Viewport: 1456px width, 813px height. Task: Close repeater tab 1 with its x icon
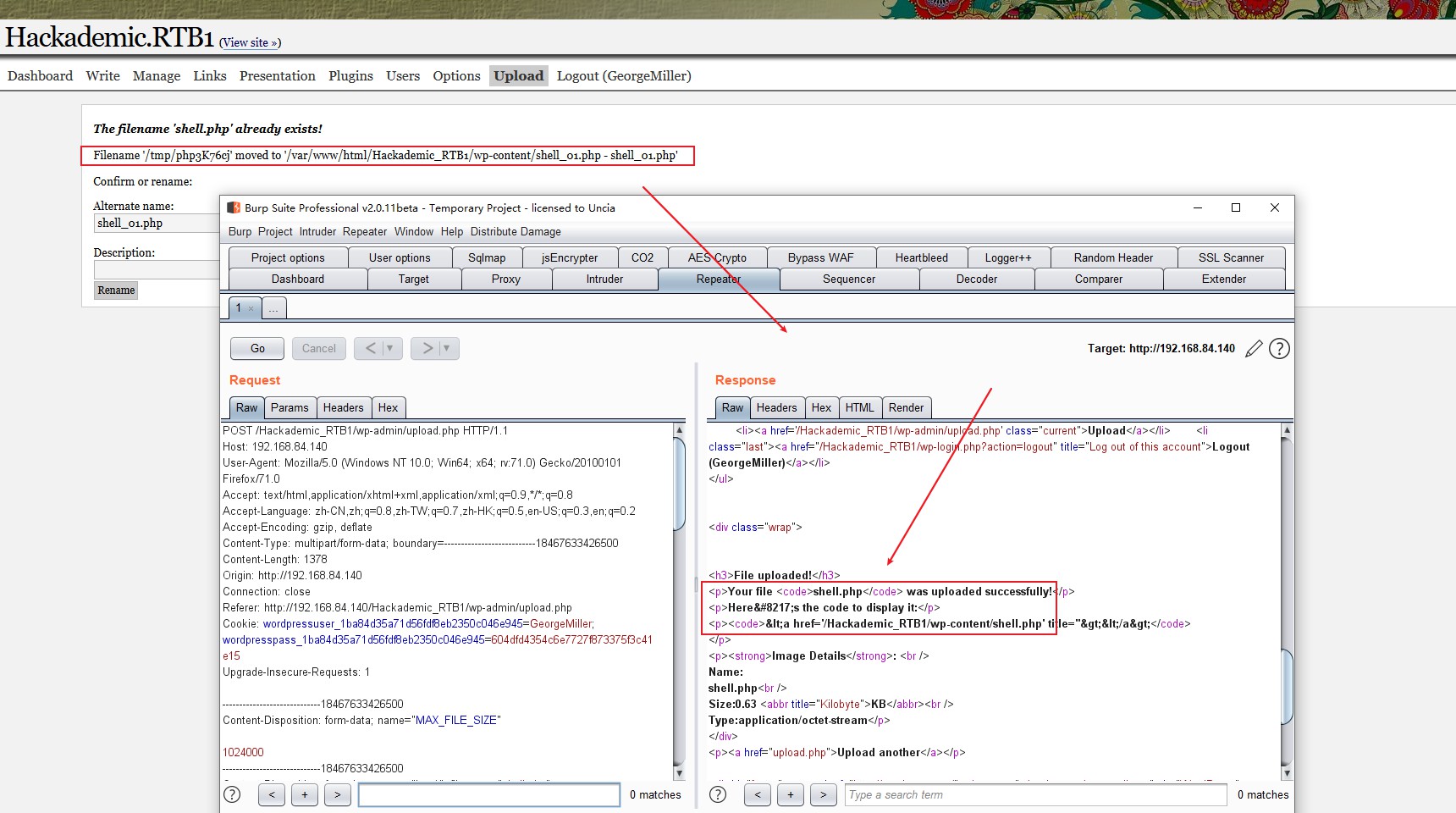click(x=251, y=308)
